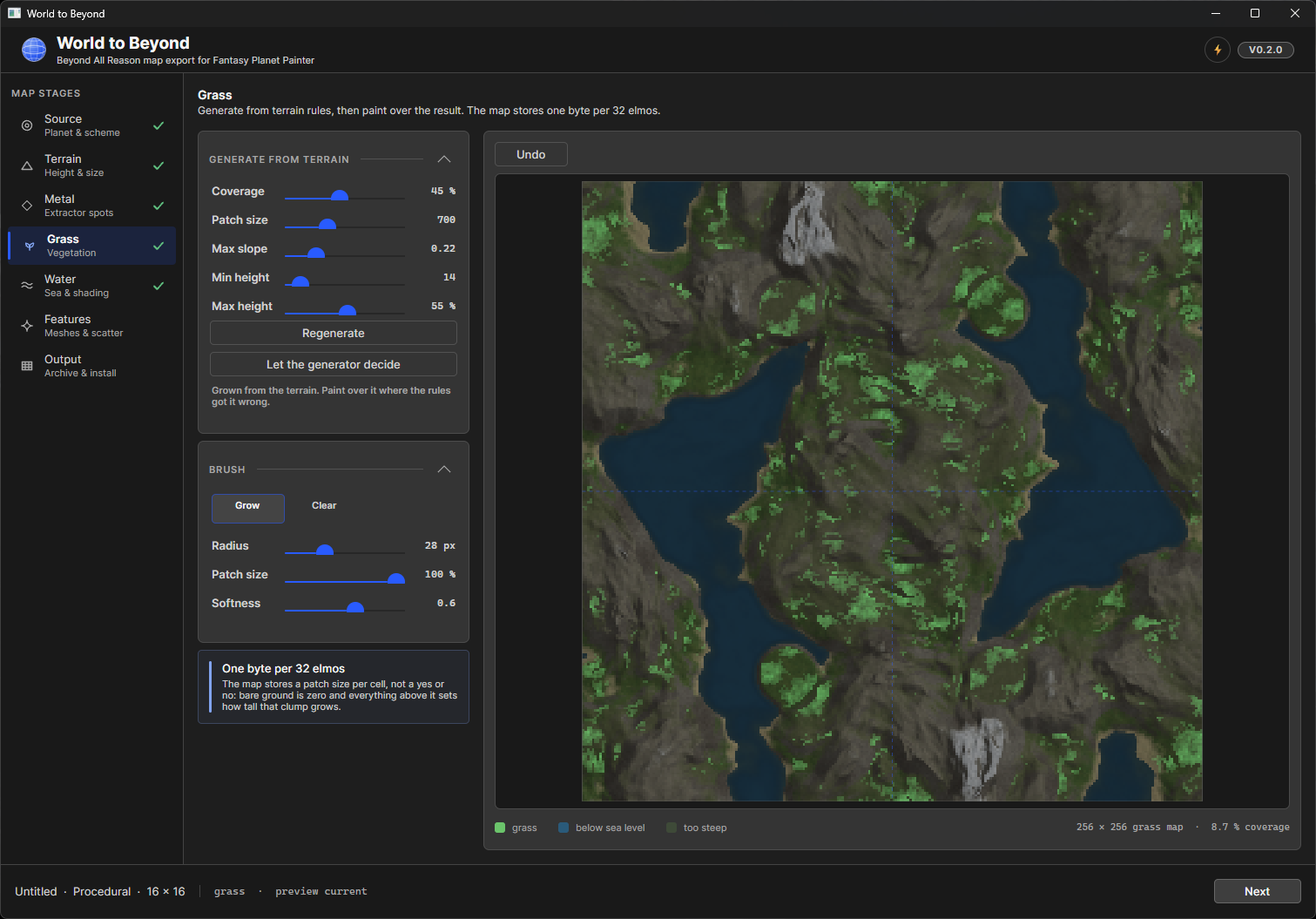The image size is (1316, 919).
Task: Click the Terrain stage triangle icon
Action: click(x=27, y=166)
